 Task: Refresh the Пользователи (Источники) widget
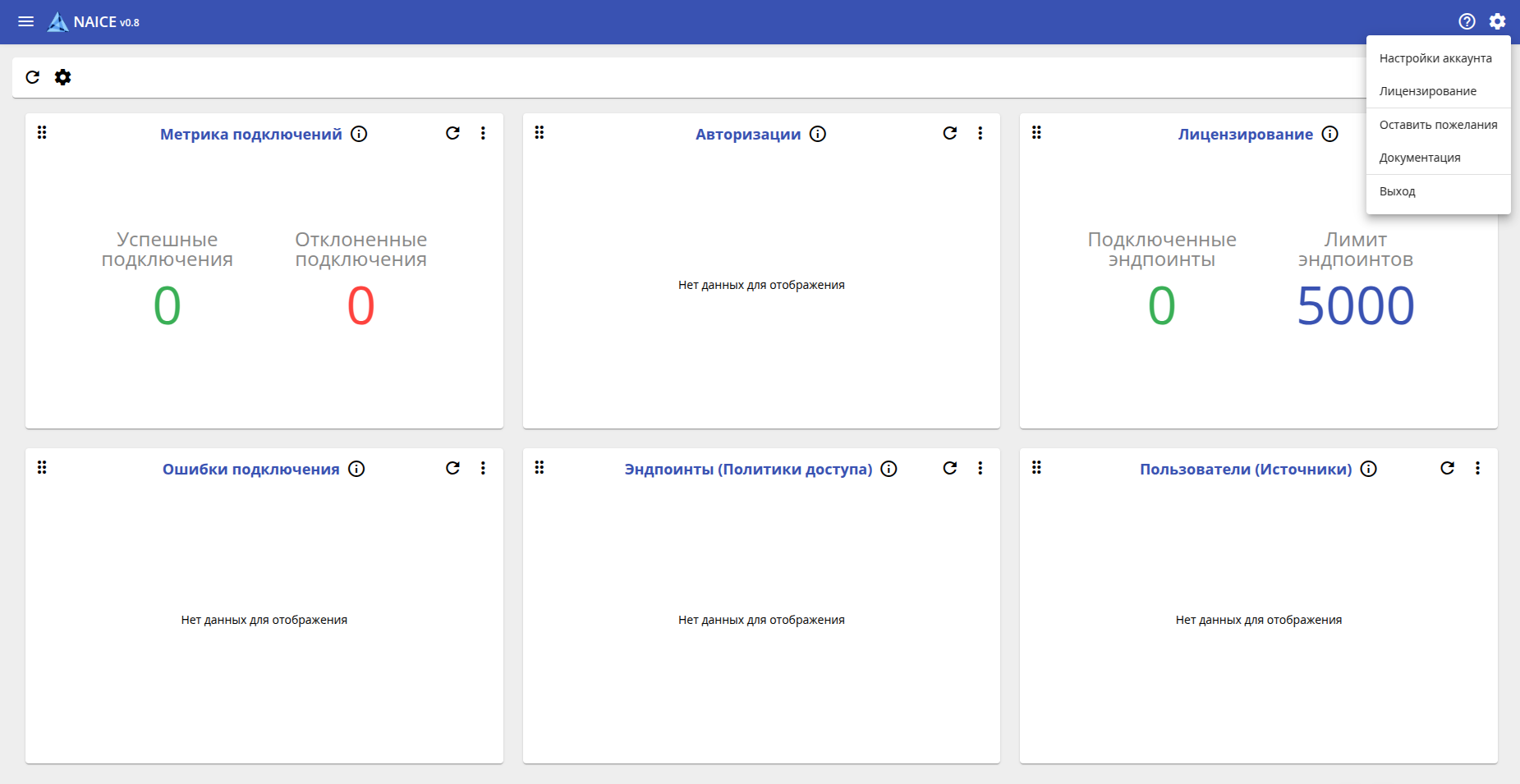click(x=1447, y=468)
